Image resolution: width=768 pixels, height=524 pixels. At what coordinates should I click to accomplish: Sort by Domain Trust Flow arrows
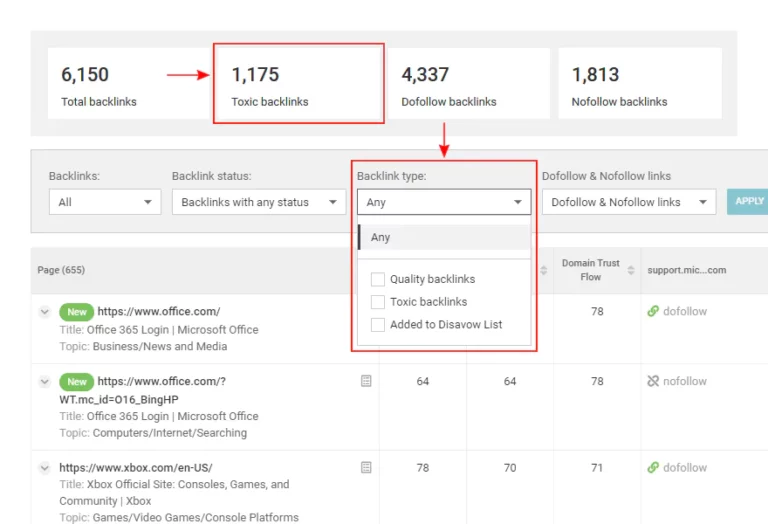pyautogui.click(x=631, y=270)
